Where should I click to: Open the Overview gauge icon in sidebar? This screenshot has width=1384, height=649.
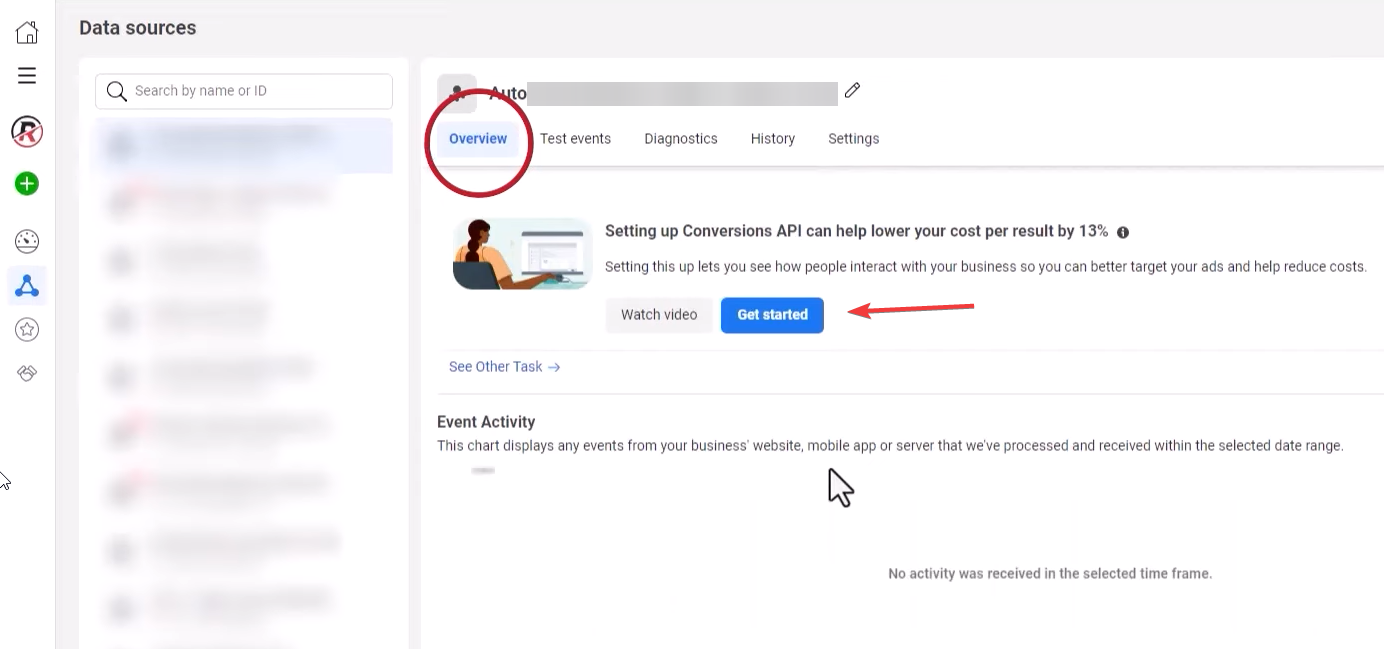pos(27,241)
